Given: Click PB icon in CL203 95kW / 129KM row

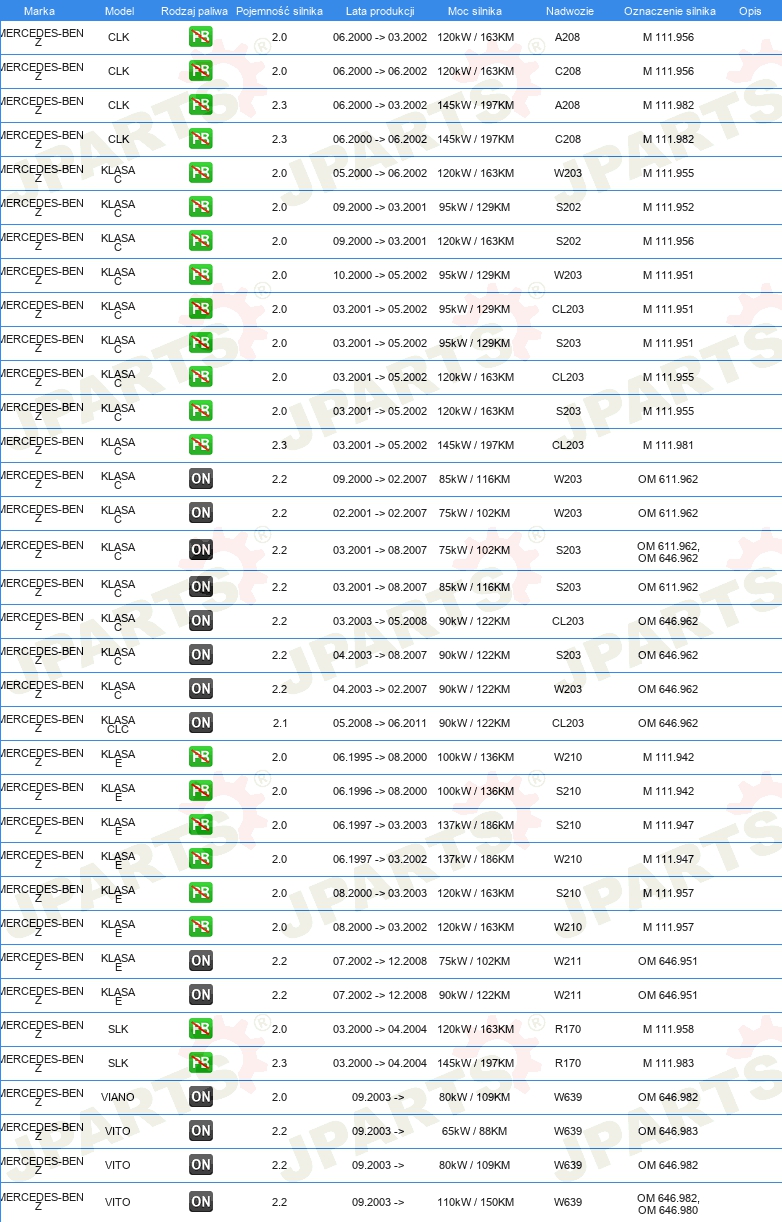Looking at the screenshot, I should (201, 309).
